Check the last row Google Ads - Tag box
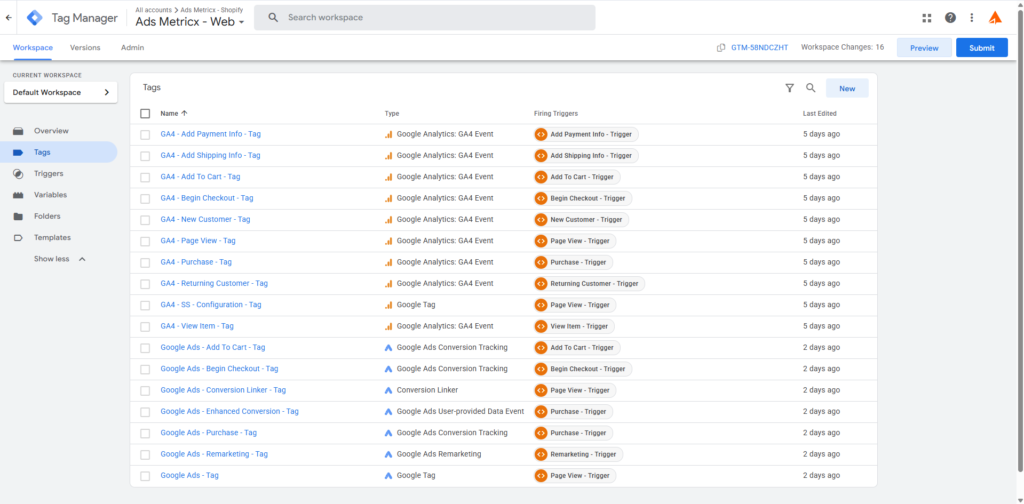Image resolution: width=1024 pixels, height=504 pixels. tap(145, 476)
